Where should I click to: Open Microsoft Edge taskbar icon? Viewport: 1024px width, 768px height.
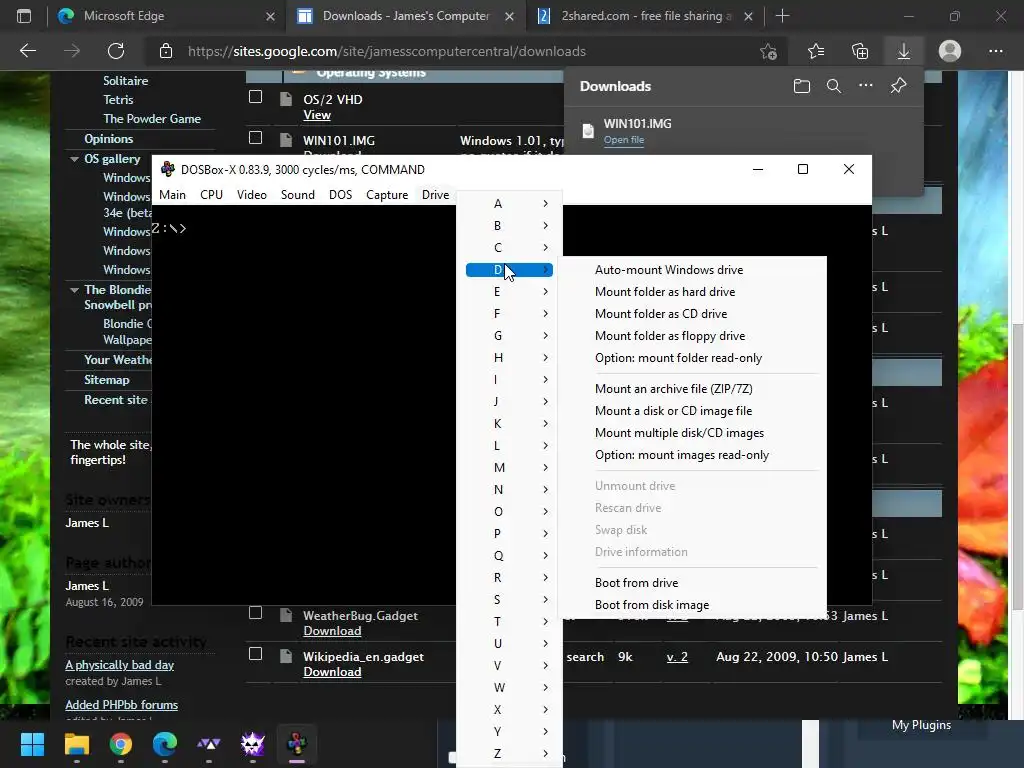point(165,744)
